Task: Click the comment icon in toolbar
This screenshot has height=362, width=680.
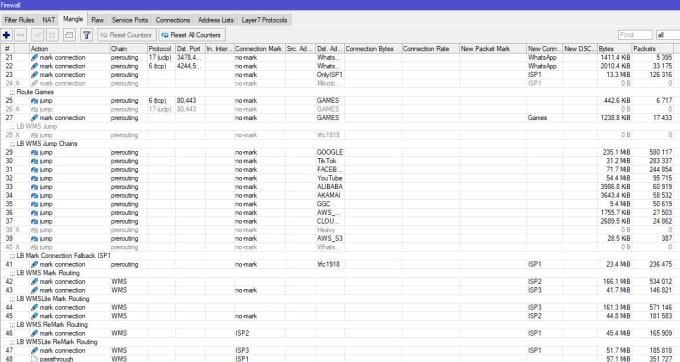Action: point(69,35)
